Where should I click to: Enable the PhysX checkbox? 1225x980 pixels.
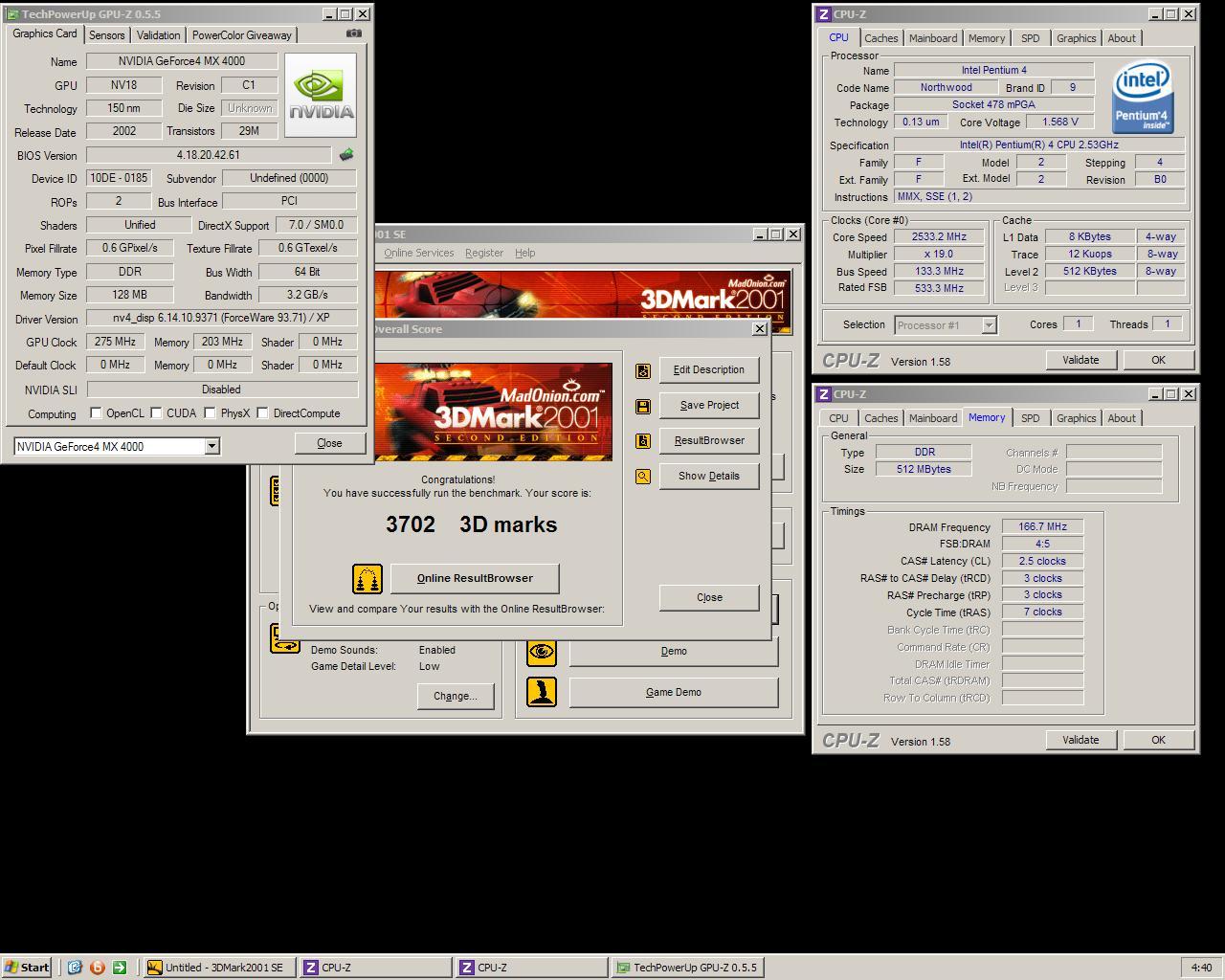point(210,413)
